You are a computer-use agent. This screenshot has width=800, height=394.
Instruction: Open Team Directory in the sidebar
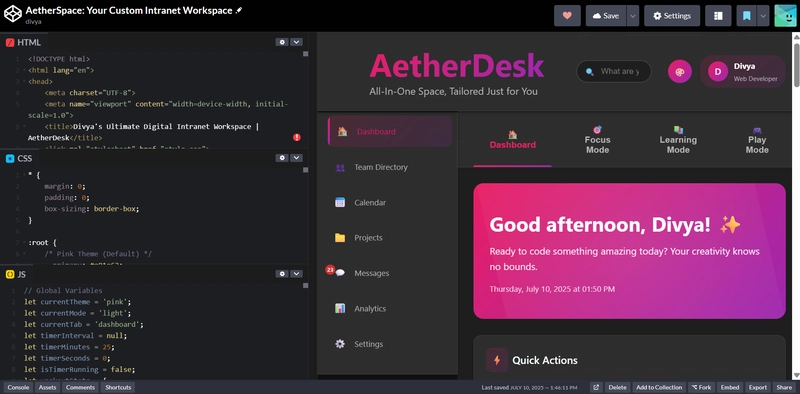390,167
